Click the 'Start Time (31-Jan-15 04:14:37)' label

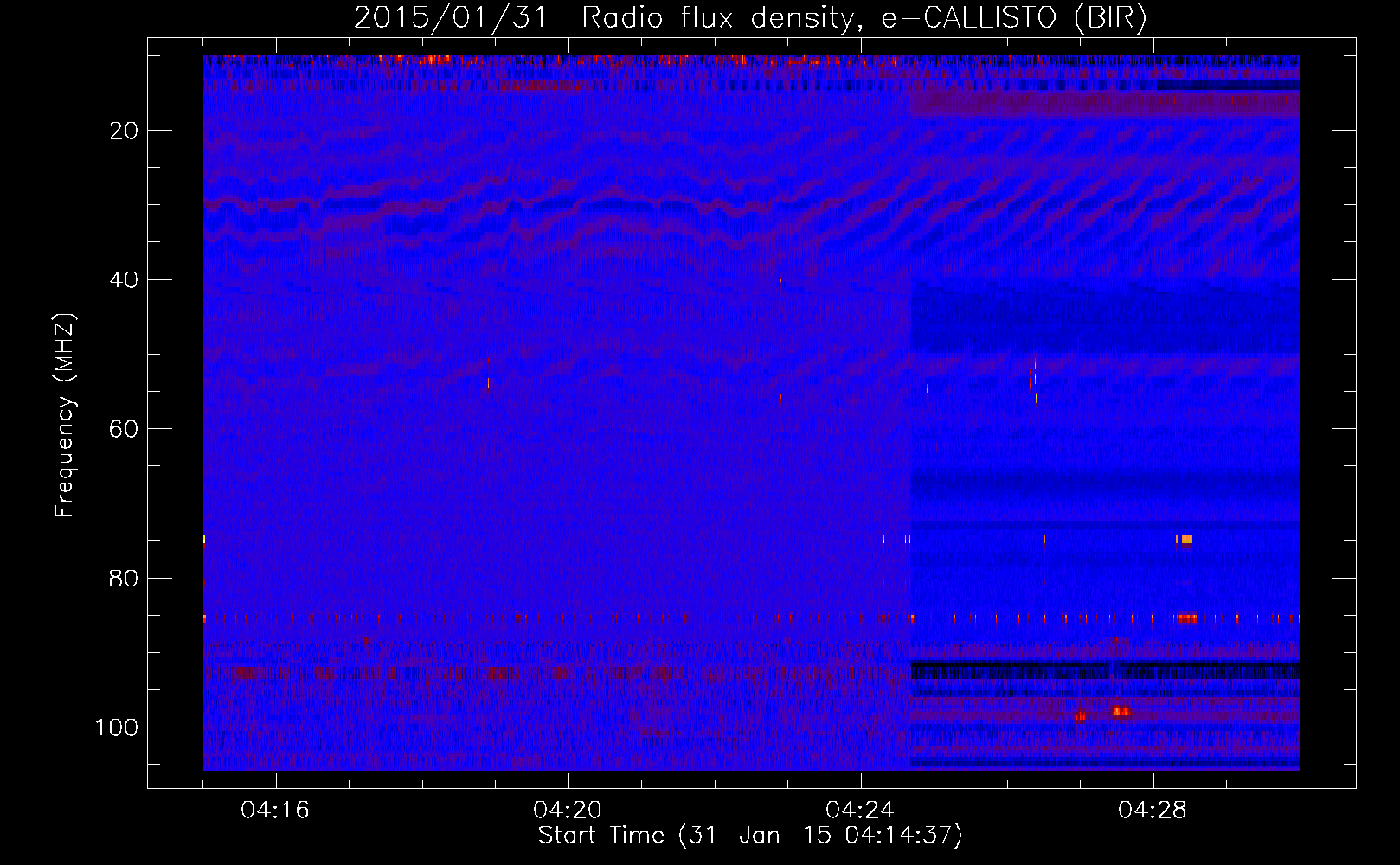pos(750,836)
